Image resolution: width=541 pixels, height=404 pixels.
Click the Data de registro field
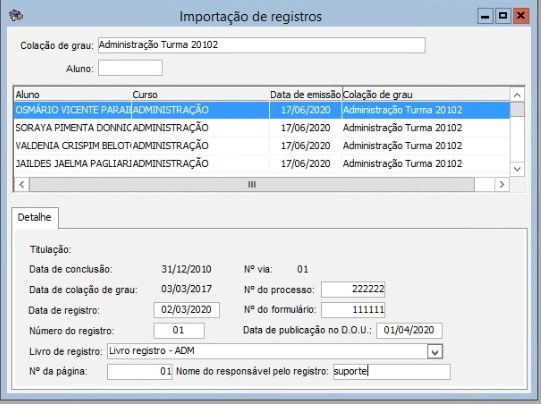click(x=186, y=309)
